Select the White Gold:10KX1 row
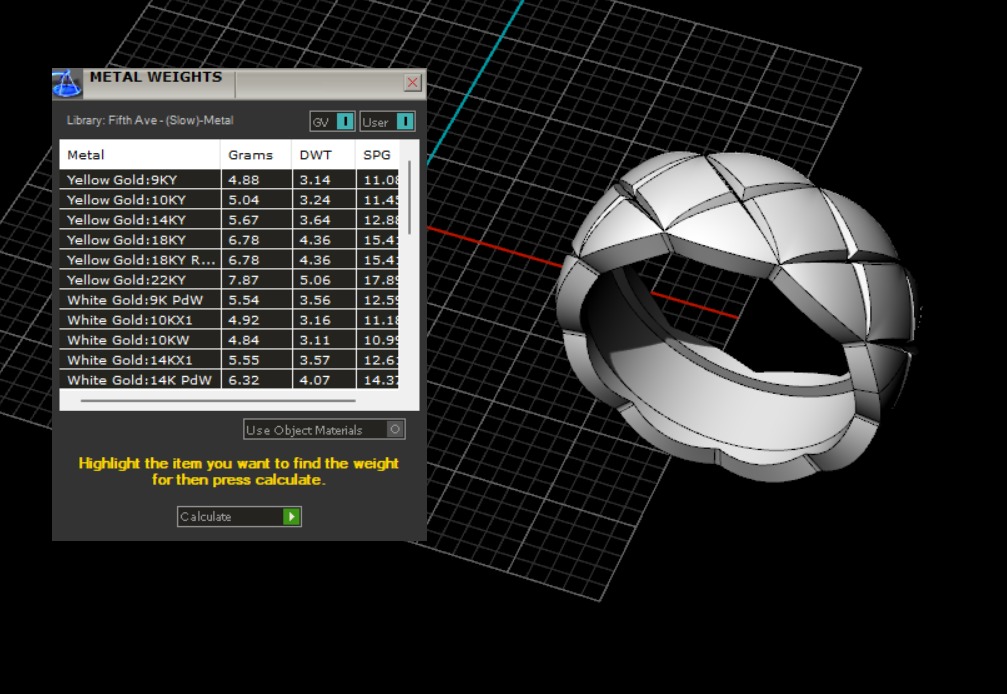 pos(229,320)
